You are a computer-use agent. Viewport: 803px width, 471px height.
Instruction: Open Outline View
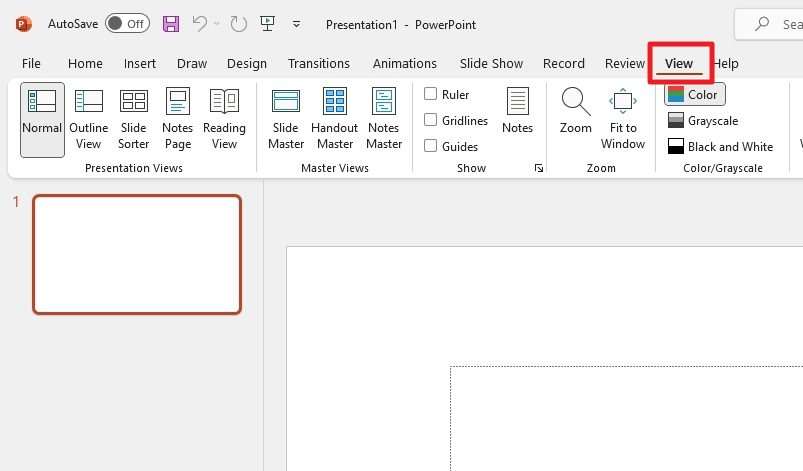[x=89, y=120]
